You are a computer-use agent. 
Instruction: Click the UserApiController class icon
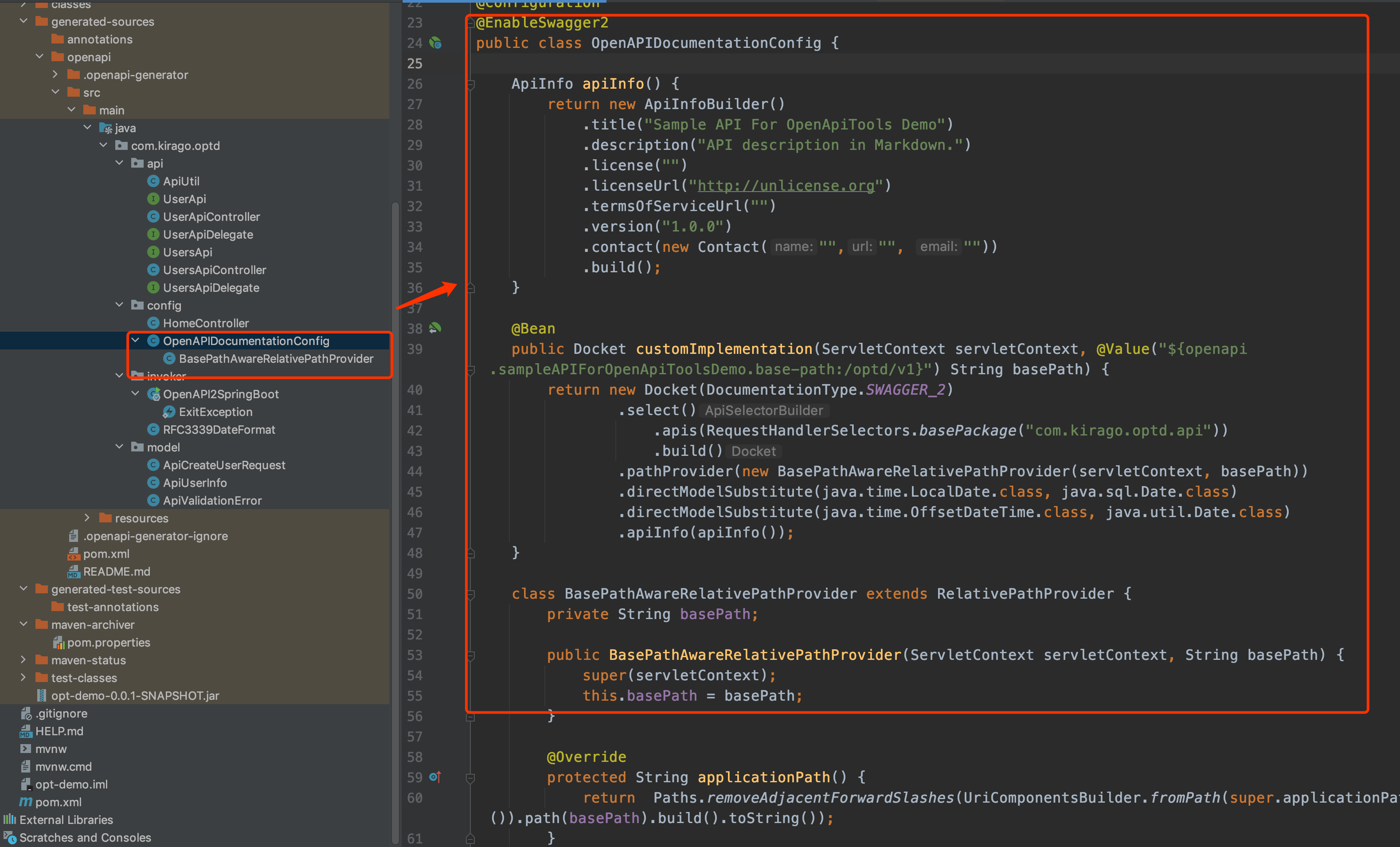(153, 216)
